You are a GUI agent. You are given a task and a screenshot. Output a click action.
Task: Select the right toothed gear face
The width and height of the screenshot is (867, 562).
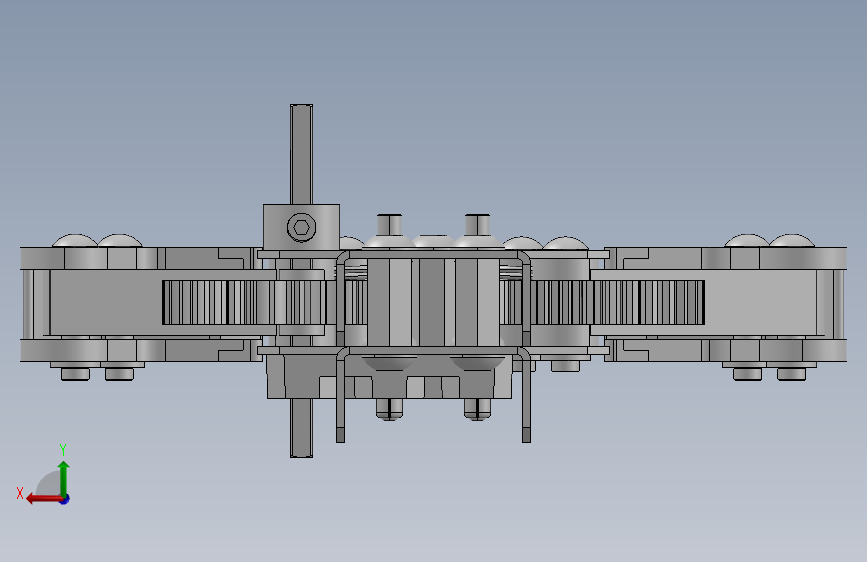pyautogui.click(x=618, y=303)
